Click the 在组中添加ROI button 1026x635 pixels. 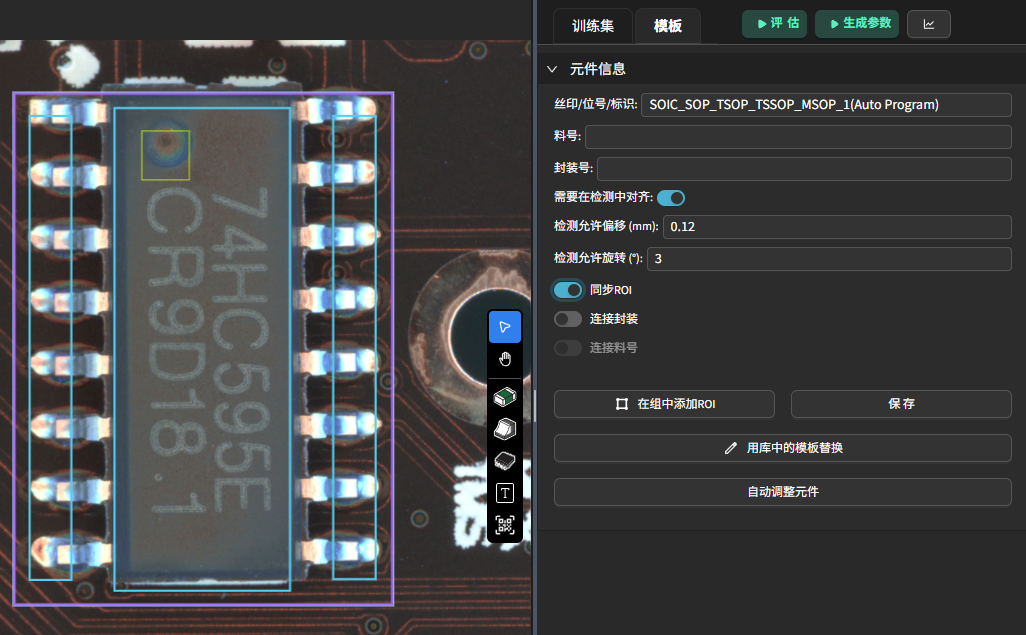[664, 404]
